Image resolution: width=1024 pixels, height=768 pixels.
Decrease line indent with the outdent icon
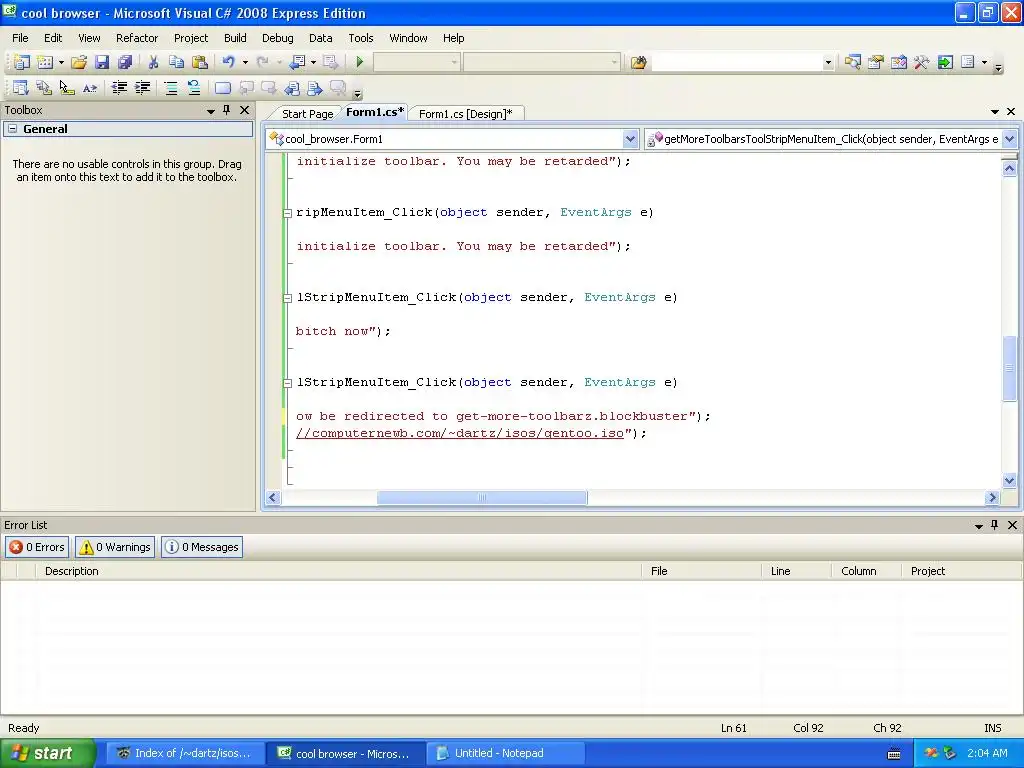click(x=119, y=88)
